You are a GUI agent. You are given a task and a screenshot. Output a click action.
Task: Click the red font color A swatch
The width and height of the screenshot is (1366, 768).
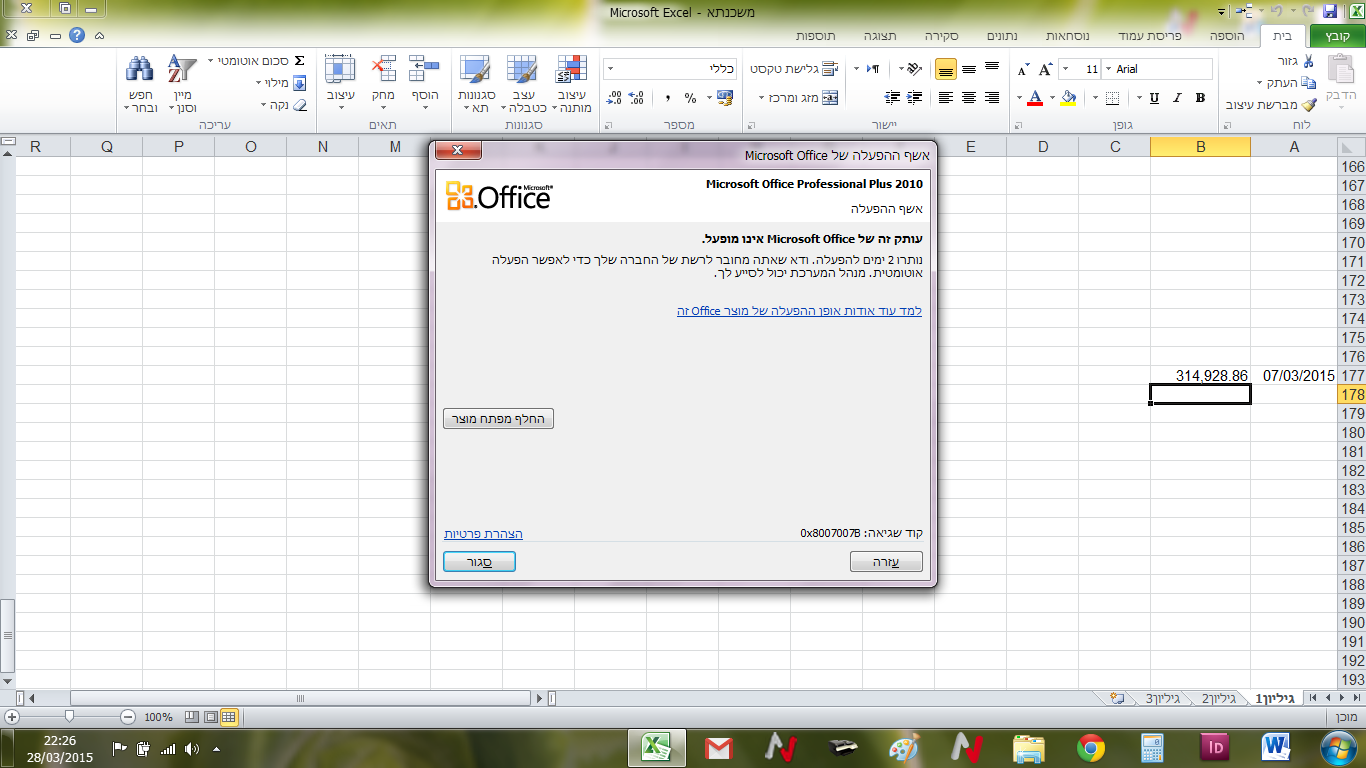click(x=1035, y=98)
